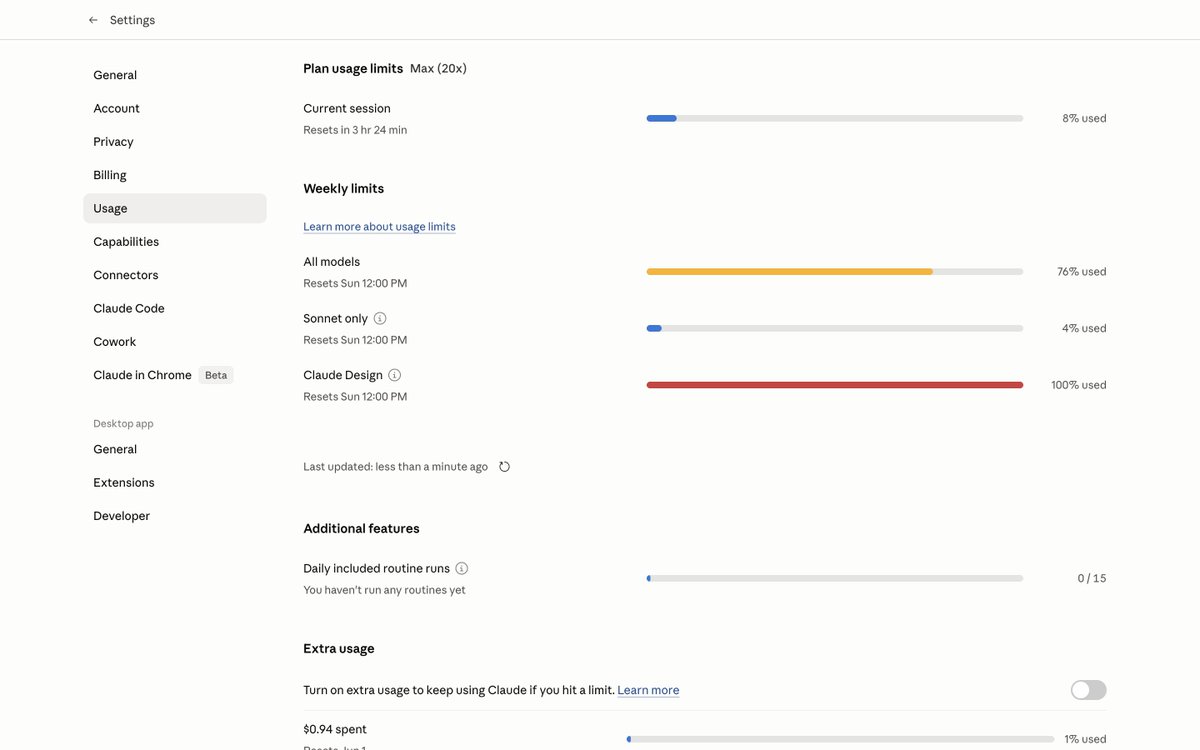Open the Capabilities settings section
Screen dimensions: 1200x750
click(x=175, y=242)
